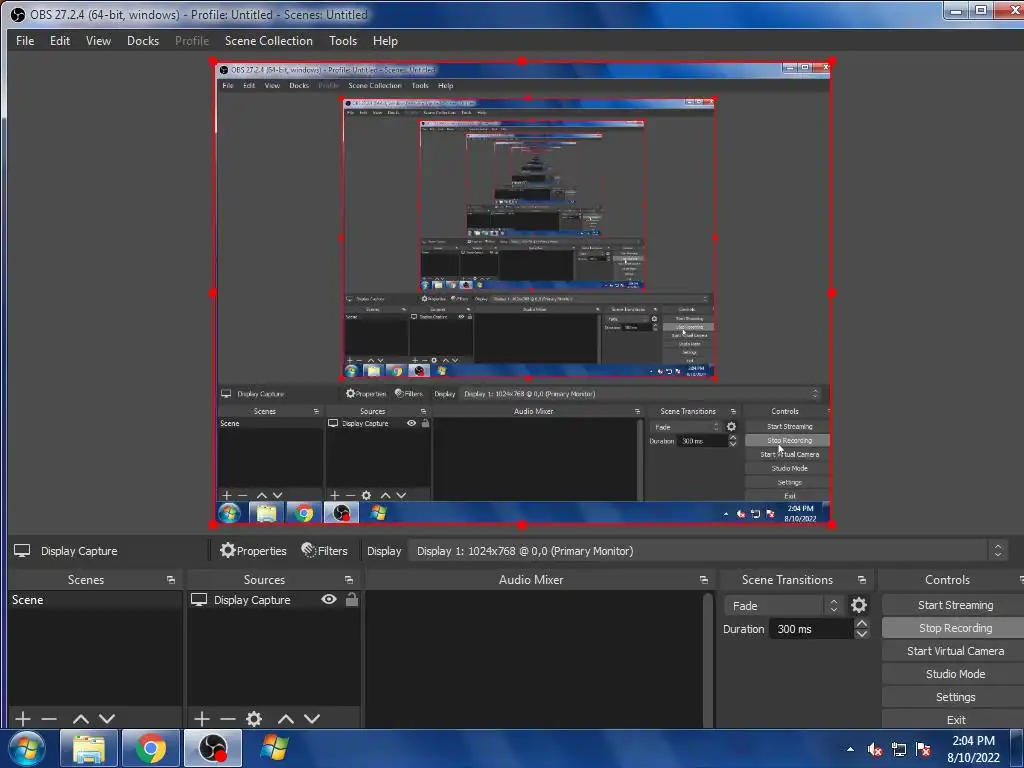Image resolution: width=1024 pixels, height=768 pixels.
Task: Click the Audio Mixer scrollbar
Action: (707, 660)
